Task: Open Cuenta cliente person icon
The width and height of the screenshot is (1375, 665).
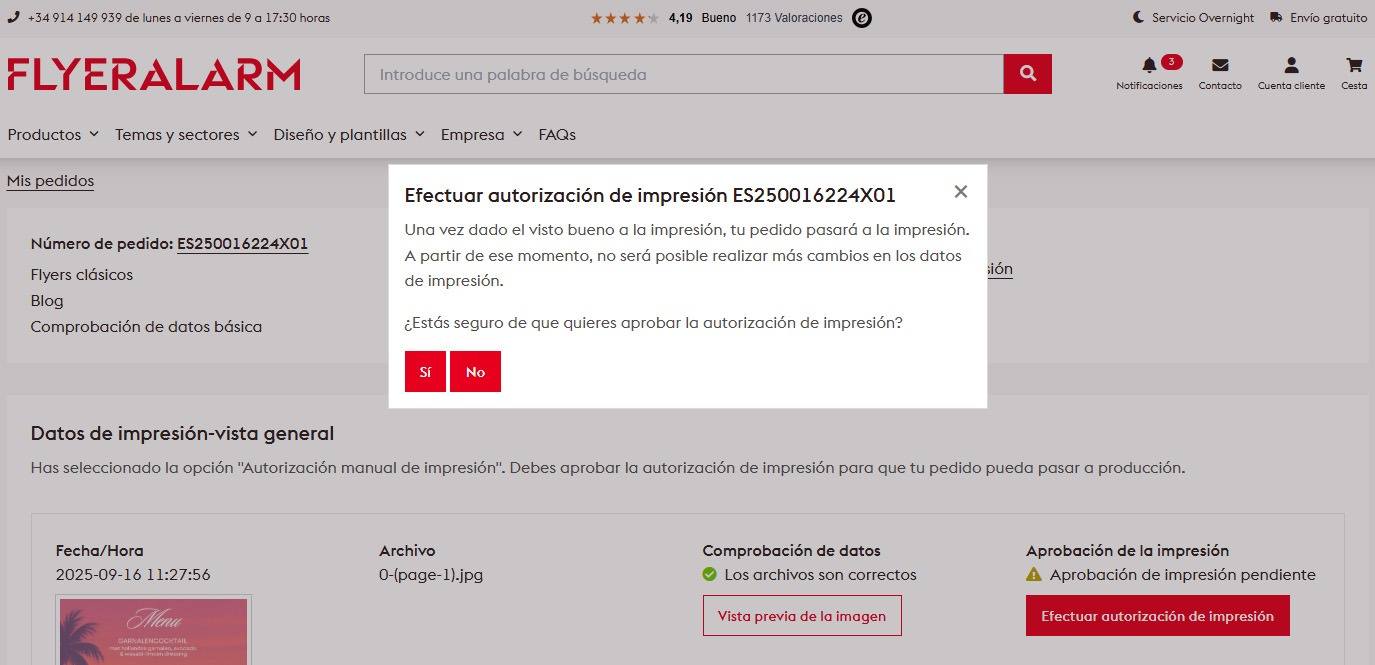Action: coord(1291,66)
